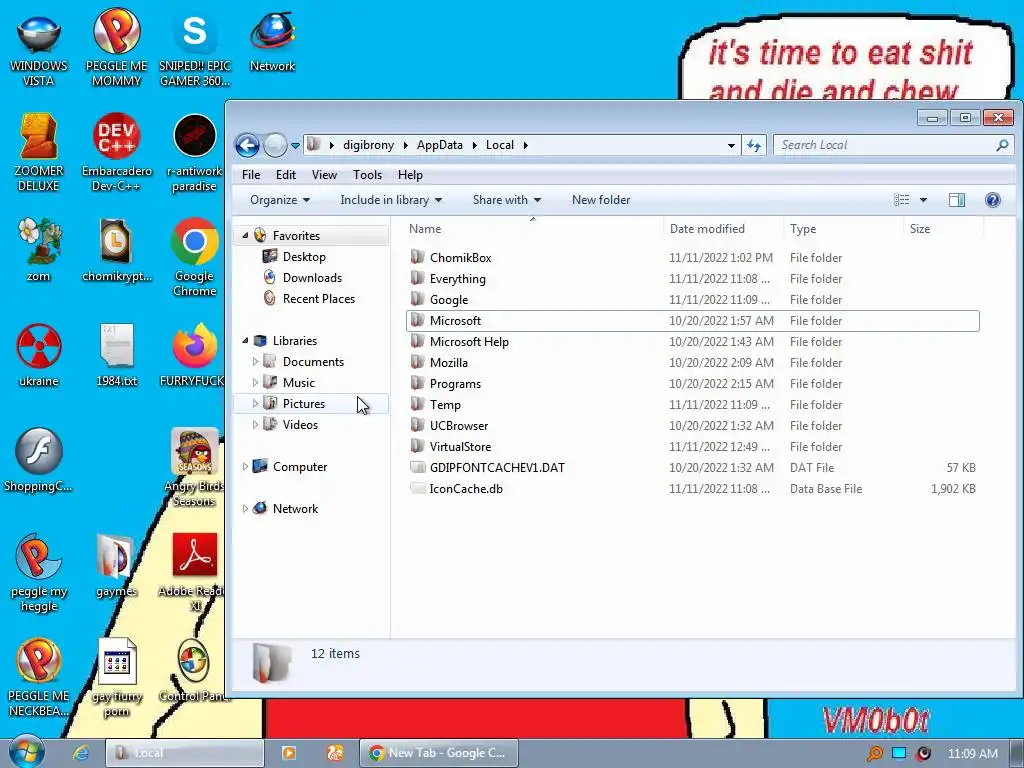The width and height of the screenshot is (1024, 768).
Task: Select the Network desktop icon
Action: [272, 40]
